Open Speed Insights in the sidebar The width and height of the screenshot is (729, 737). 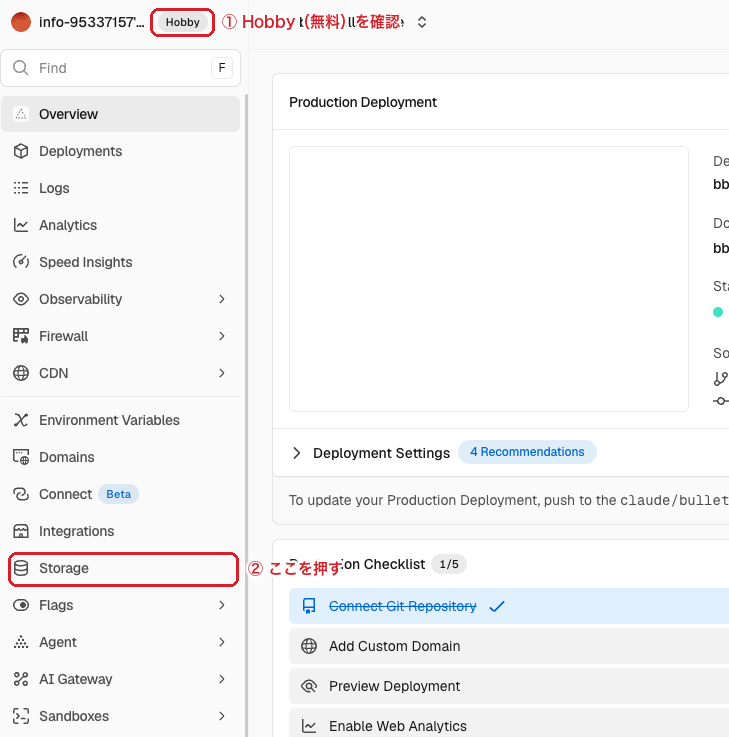[x=120, y=262]
